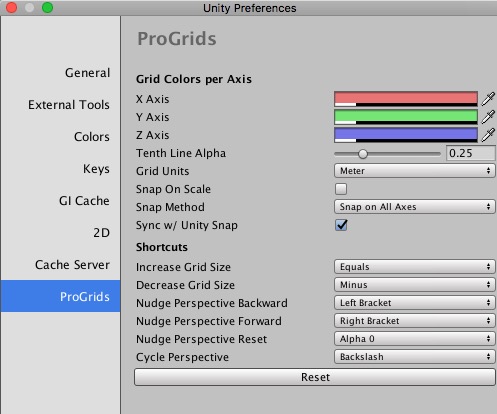Open Cycle Perspective Backslash dropdown
497x414 pixels.
pos(415,357)
